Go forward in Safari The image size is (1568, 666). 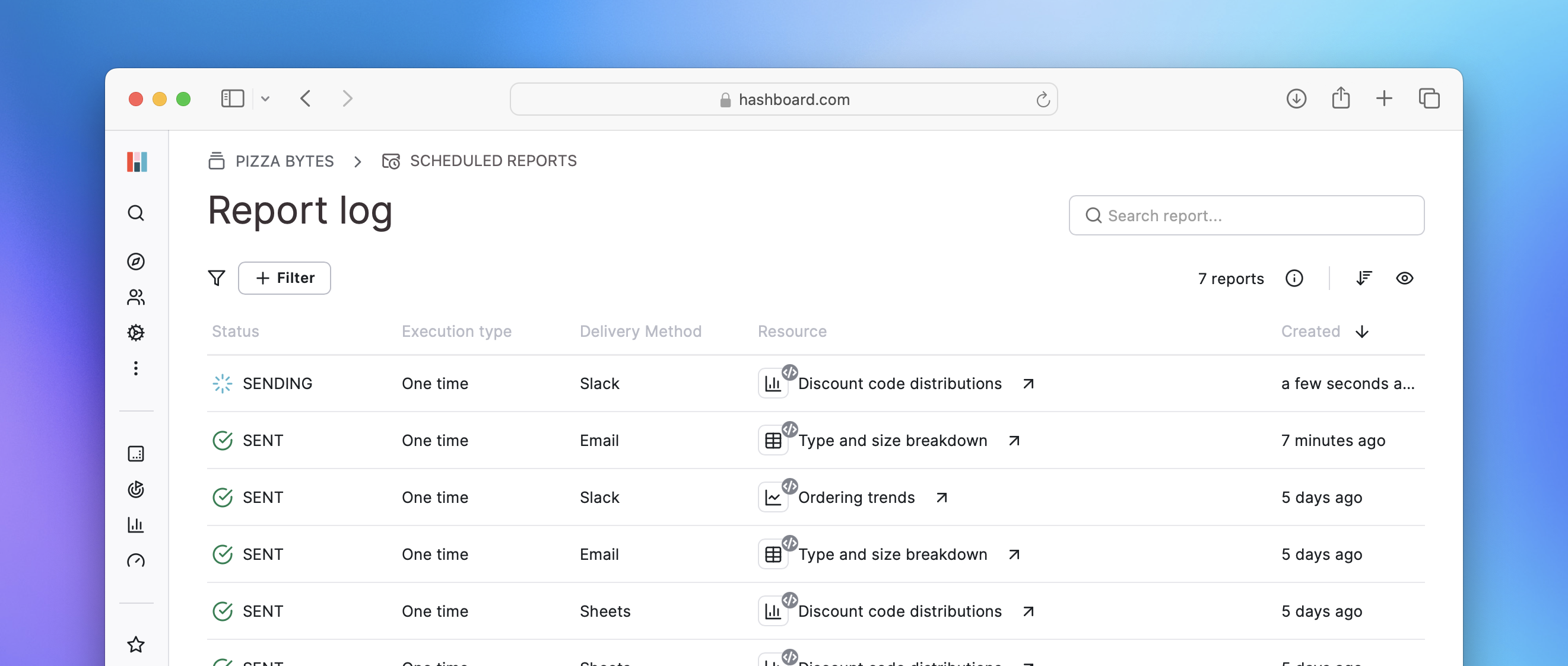(347, 98)
